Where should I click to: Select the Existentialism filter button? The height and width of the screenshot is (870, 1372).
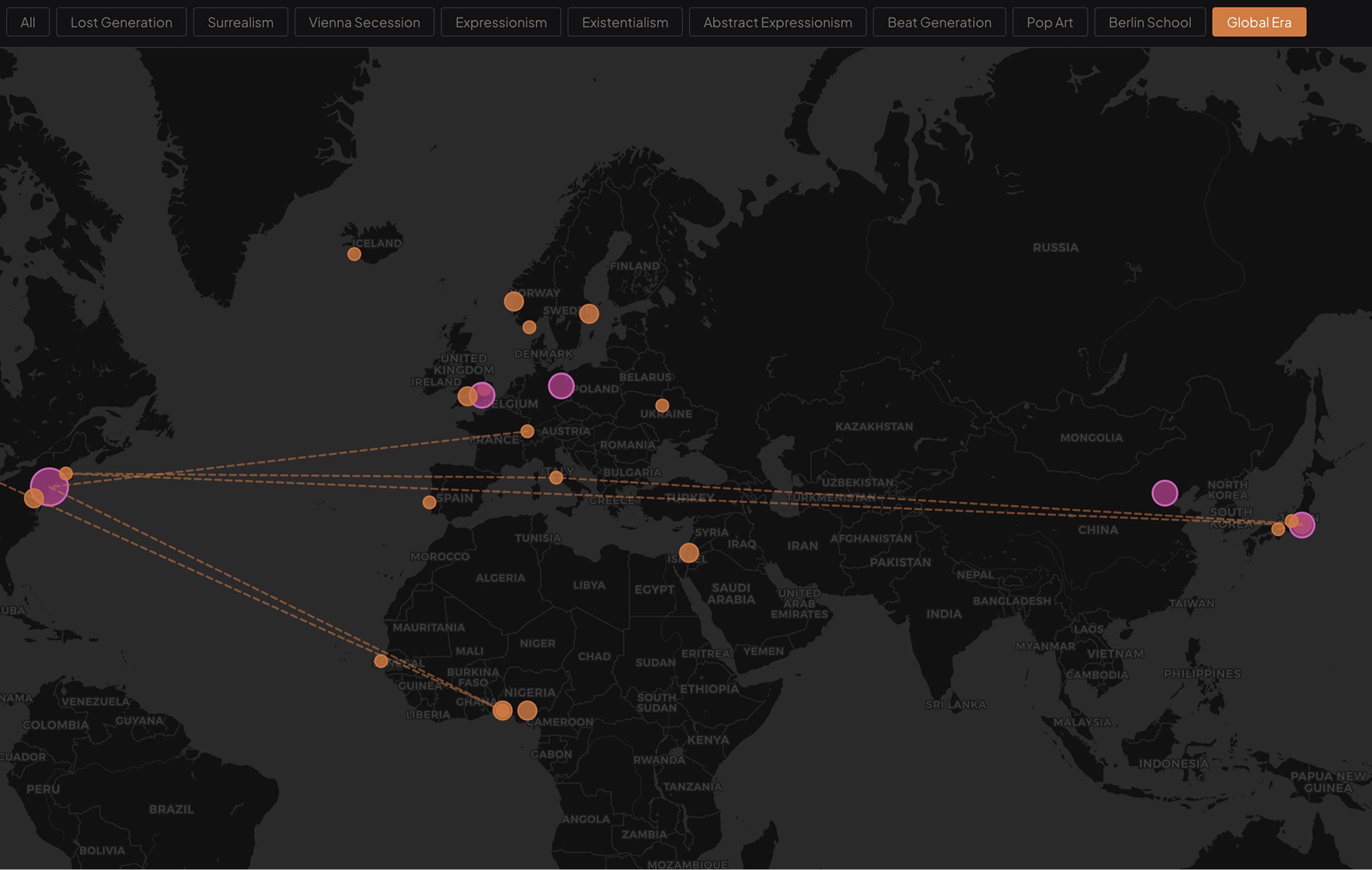click(625, 22)
